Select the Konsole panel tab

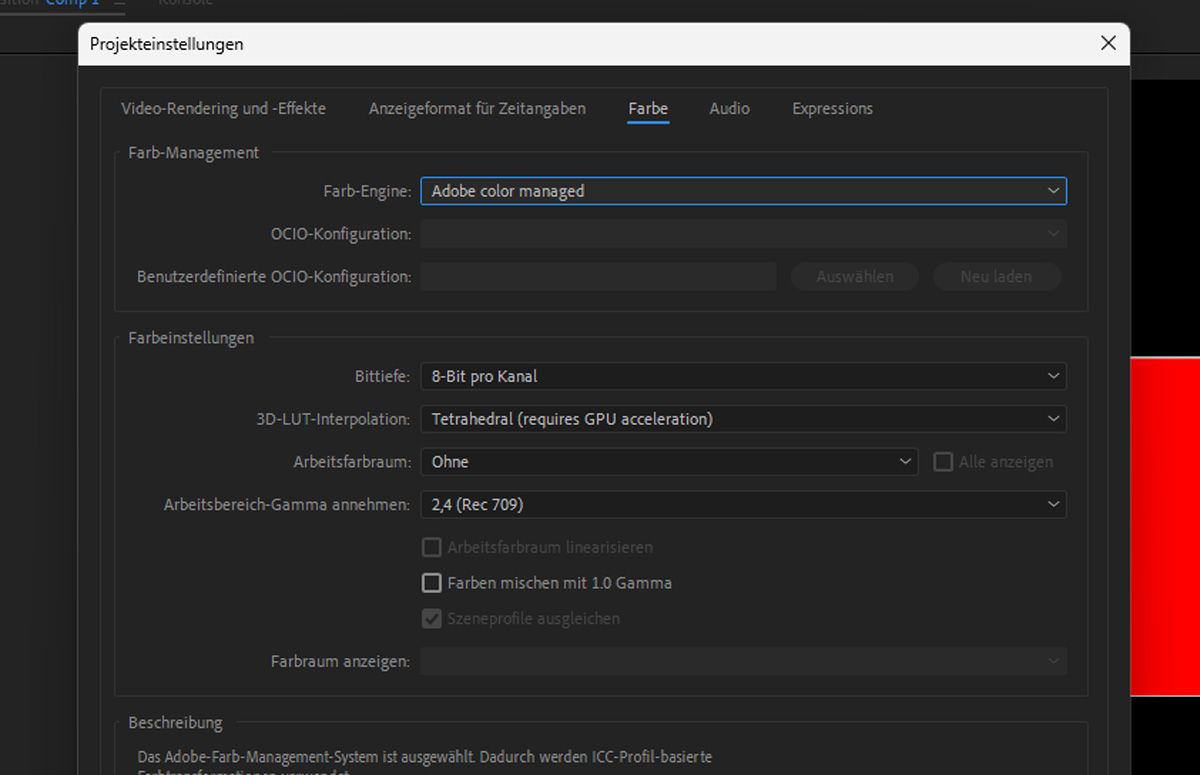point(186,4)
